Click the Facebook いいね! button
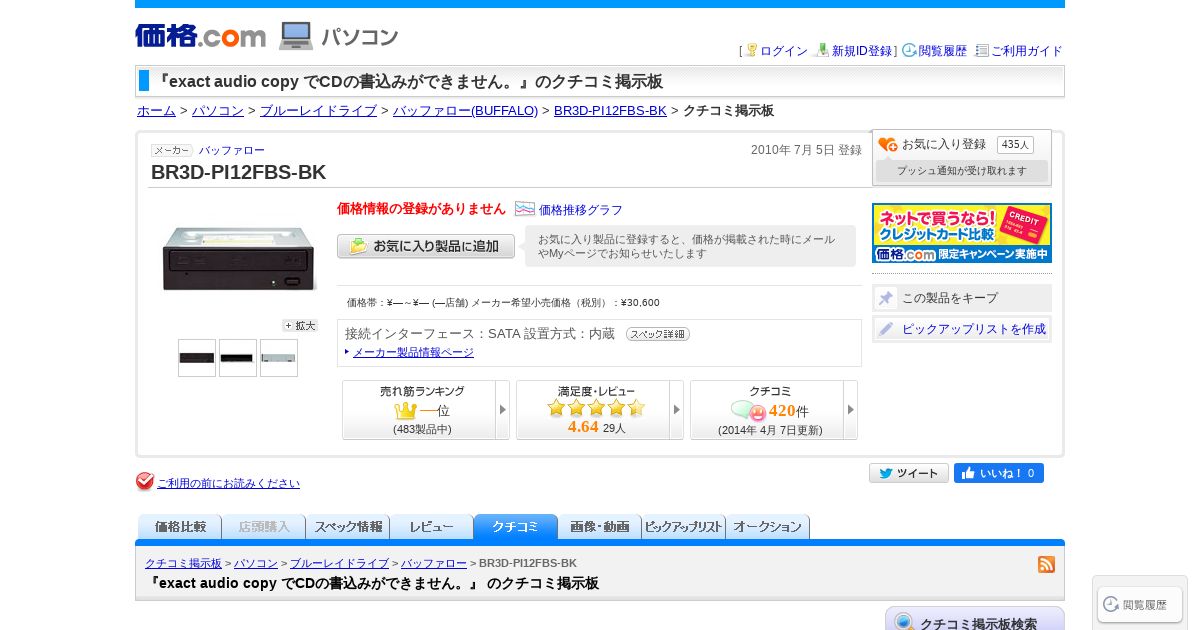 pyautogui.click(x=999, y=473)
